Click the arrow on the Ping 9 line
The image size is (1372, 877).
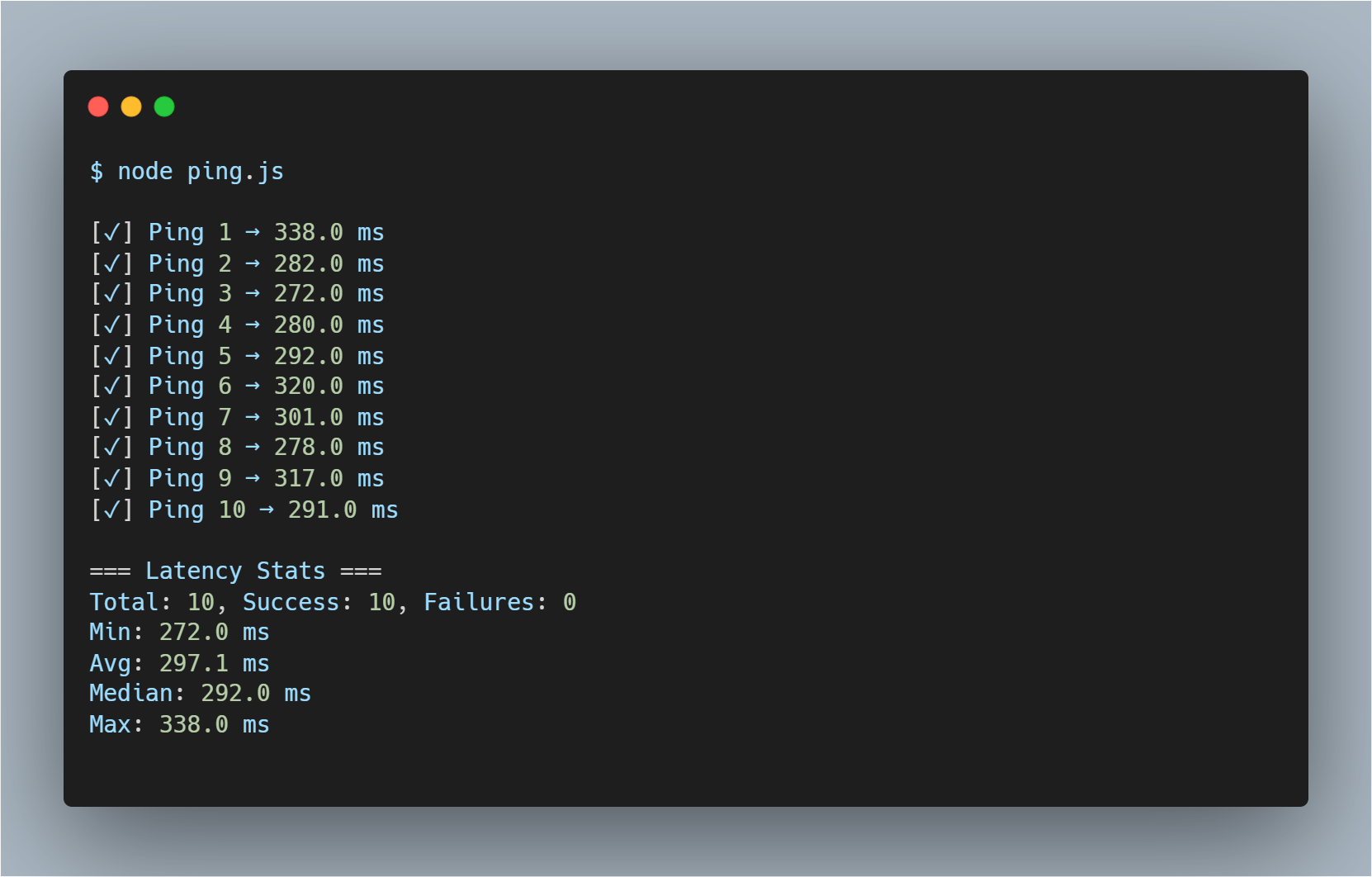[x=253, y=479]
